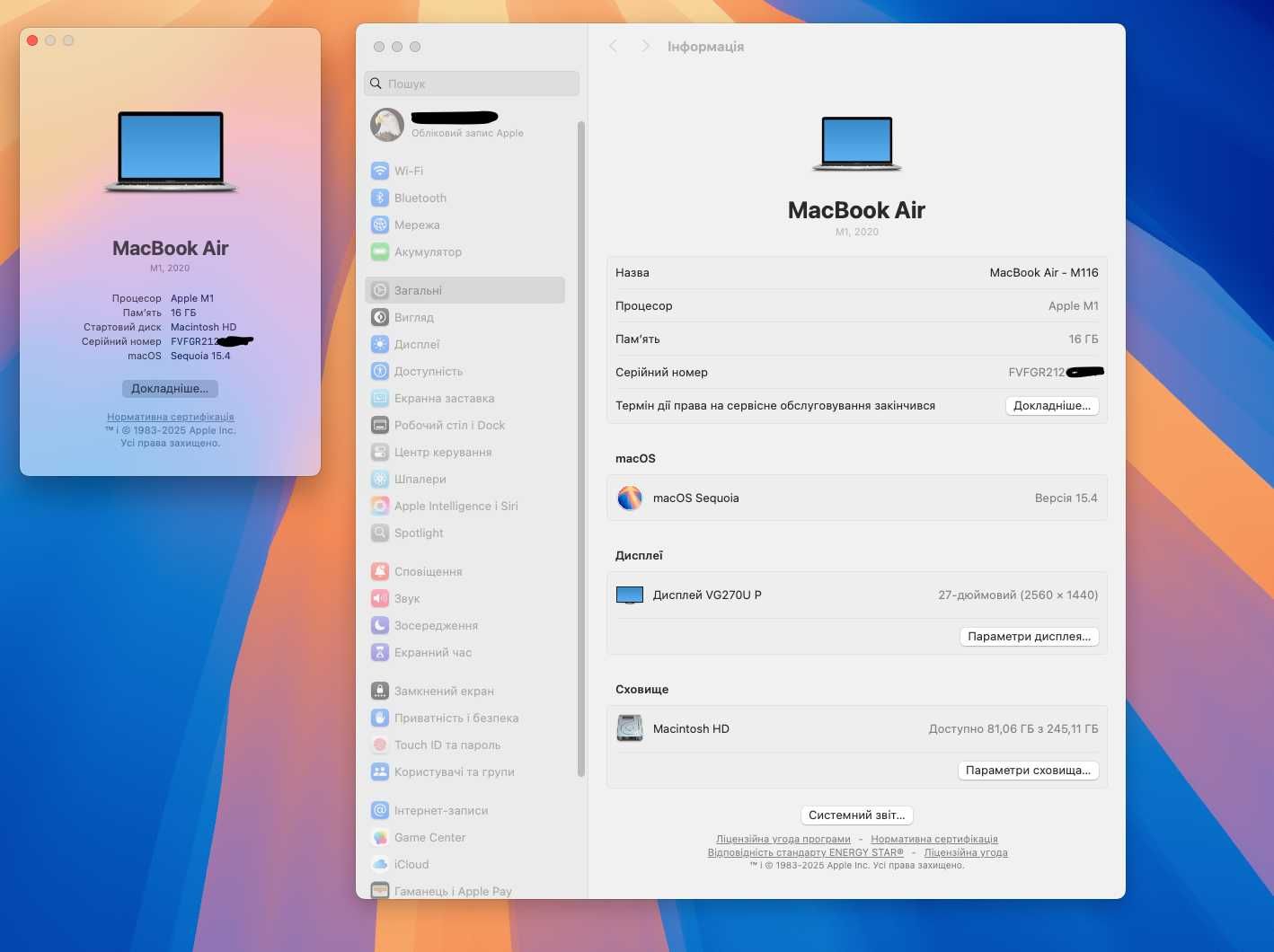Open Spotlight magnifier icon
1274x952 pixels.
[x=380, y=533]
